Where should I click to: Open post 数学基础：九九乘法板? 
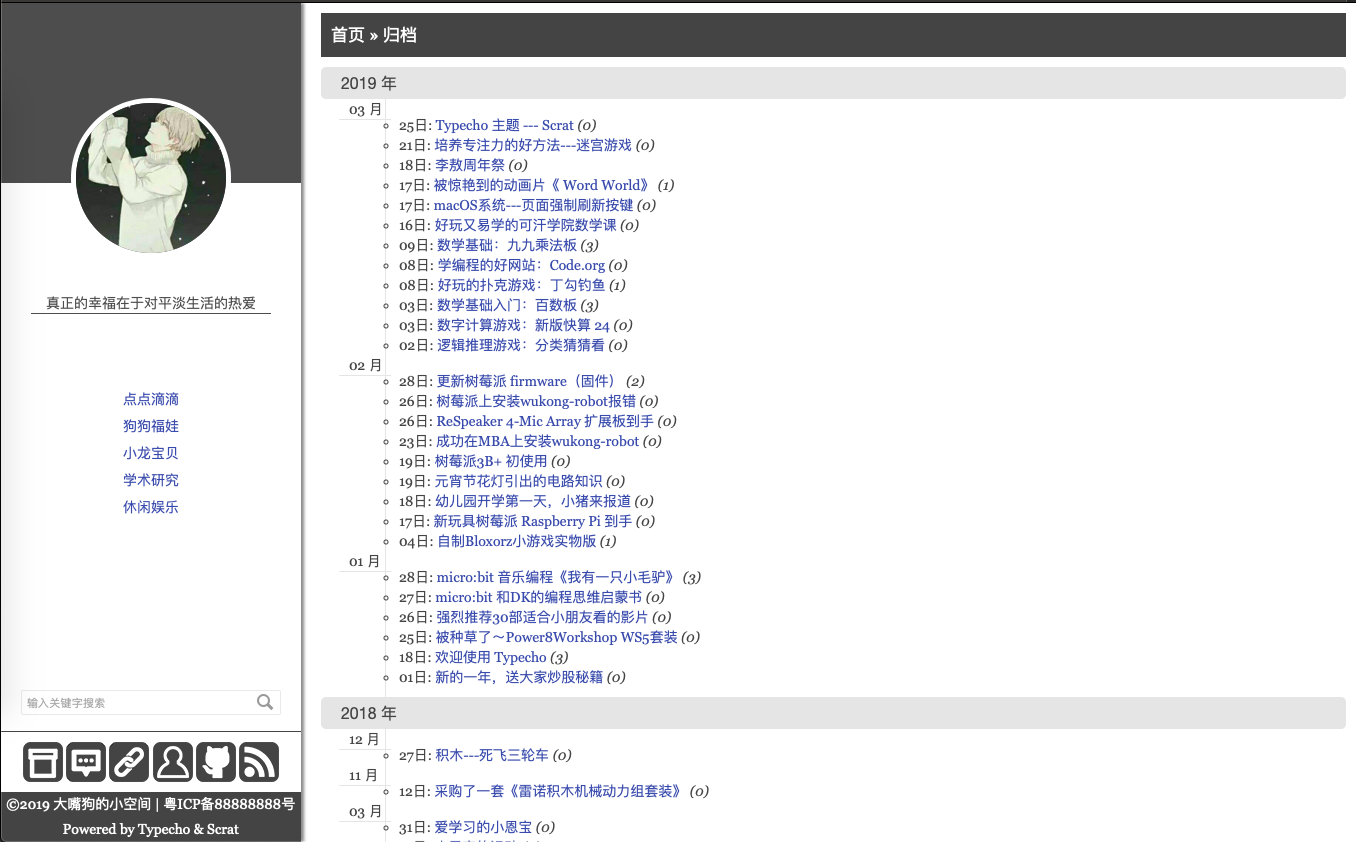tap(507, 245)
